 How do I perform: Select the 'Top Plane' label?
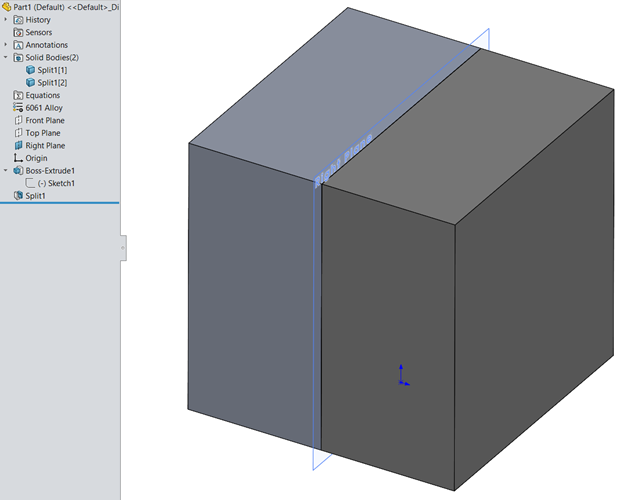pos(43,133)
